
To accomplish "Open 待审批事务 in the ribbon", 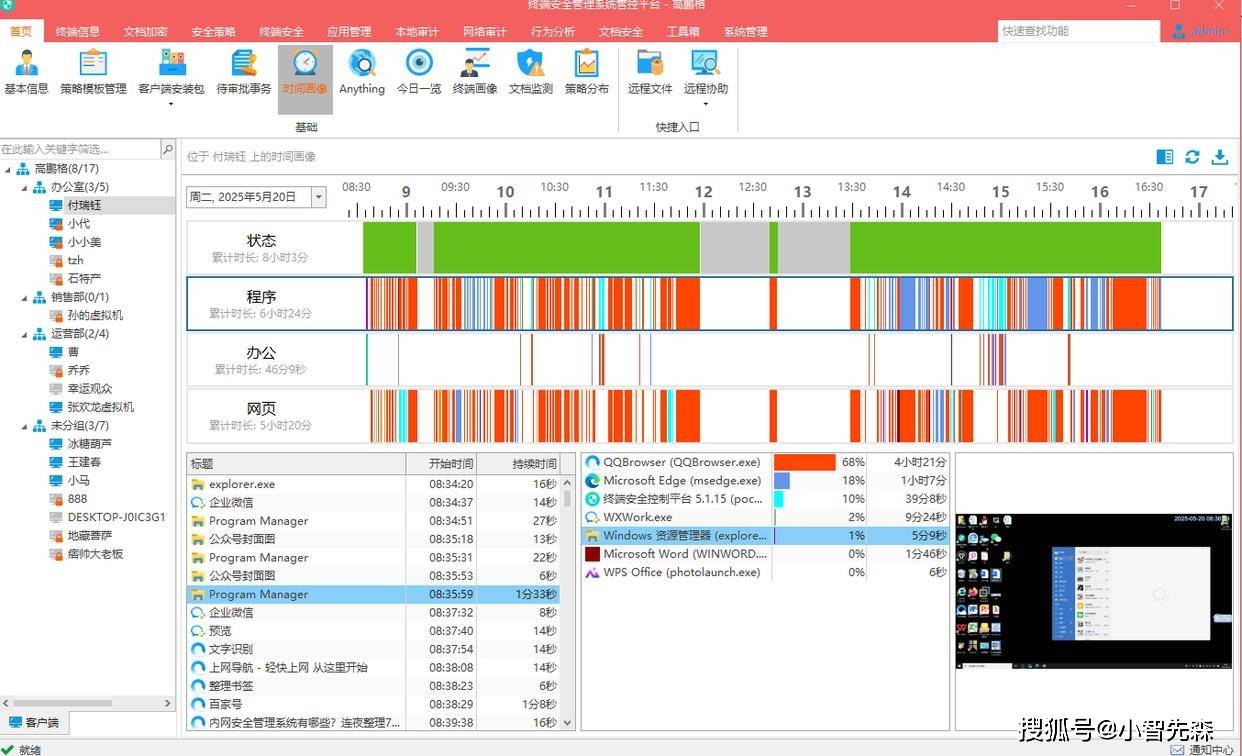I will click(244, 72).
